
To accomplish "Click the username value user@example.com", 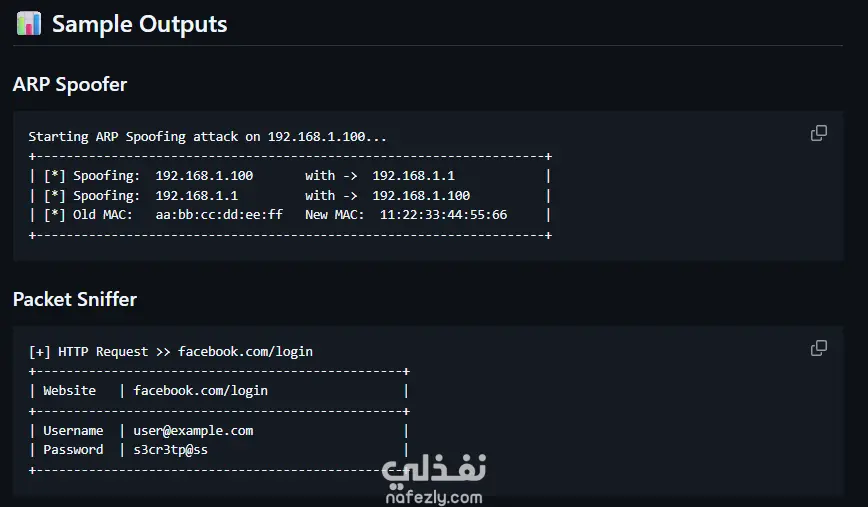I will coord(193,430).
